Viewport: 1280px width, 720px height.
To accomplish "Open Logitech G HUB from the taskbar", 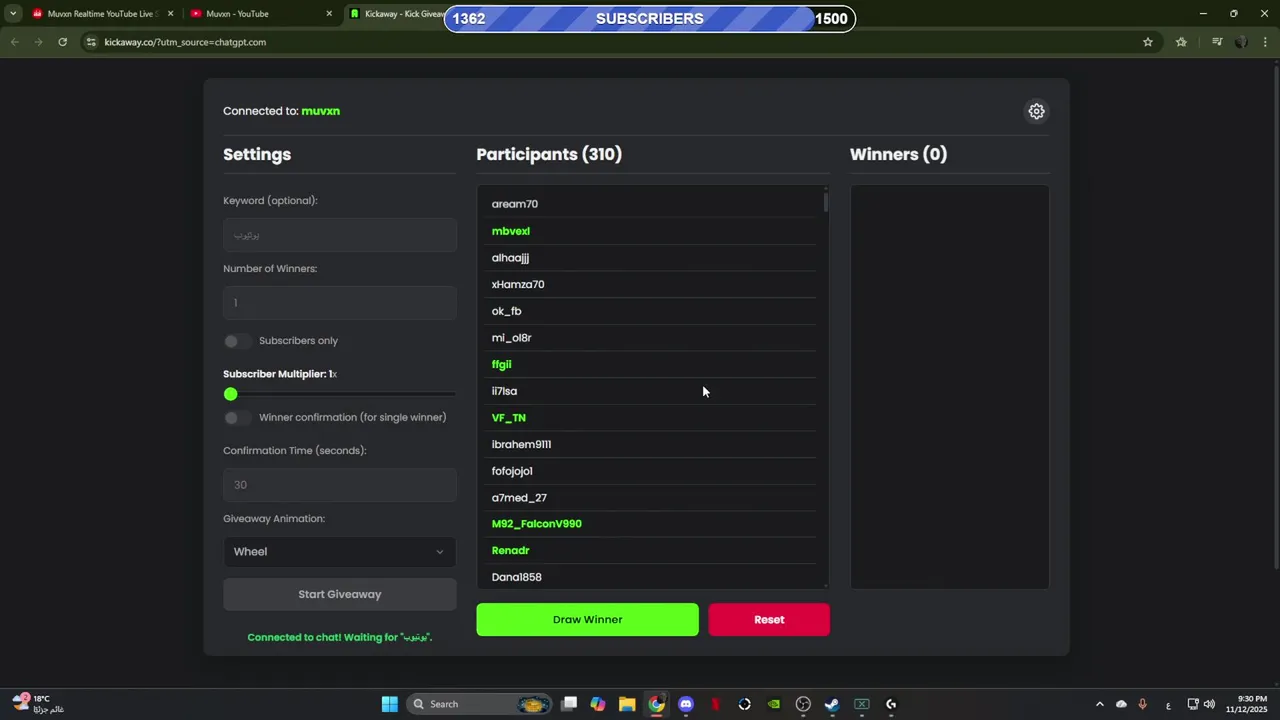I will click(891, 704).
